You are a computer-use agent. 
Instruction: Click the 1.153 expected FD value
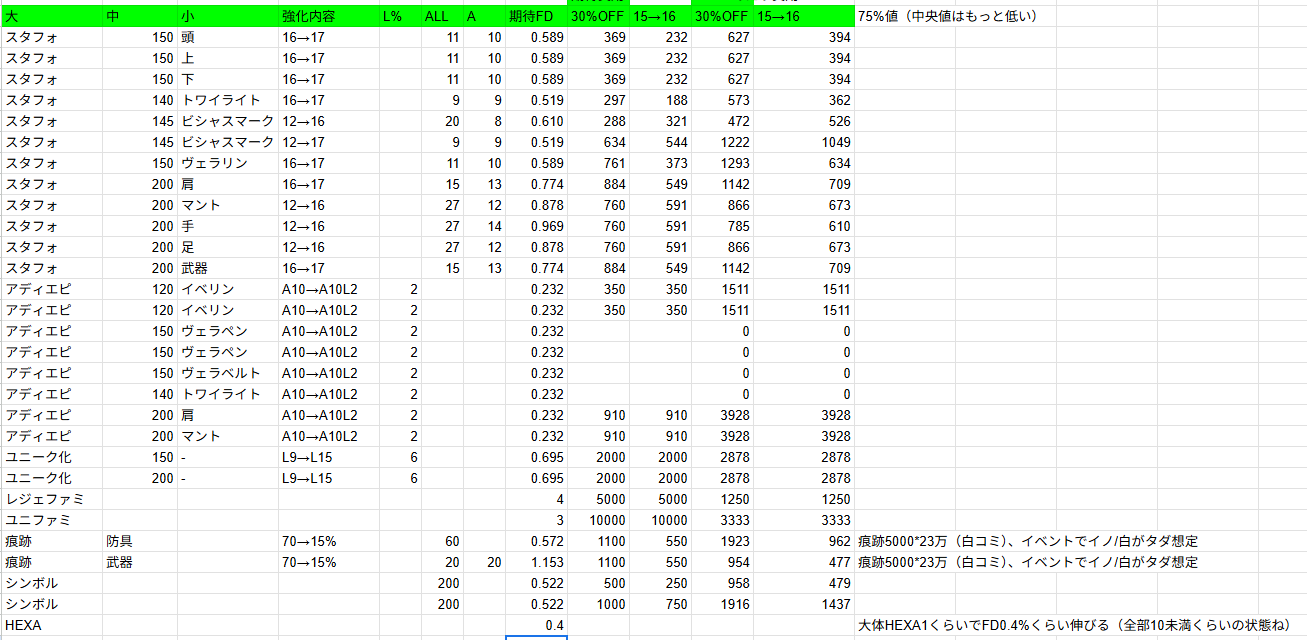pos(537,562)
